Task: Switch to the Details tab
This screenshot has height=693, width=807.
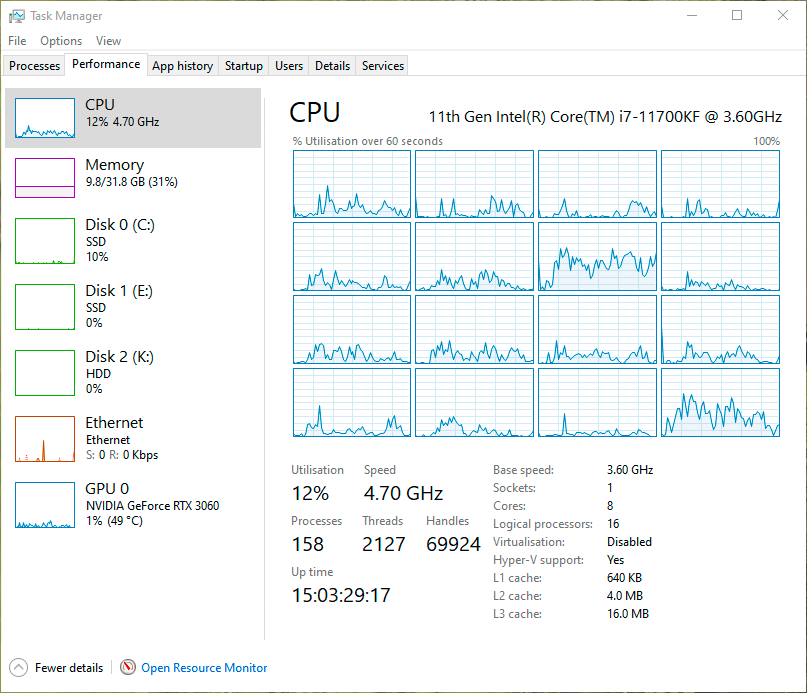Action: (332, 65)
